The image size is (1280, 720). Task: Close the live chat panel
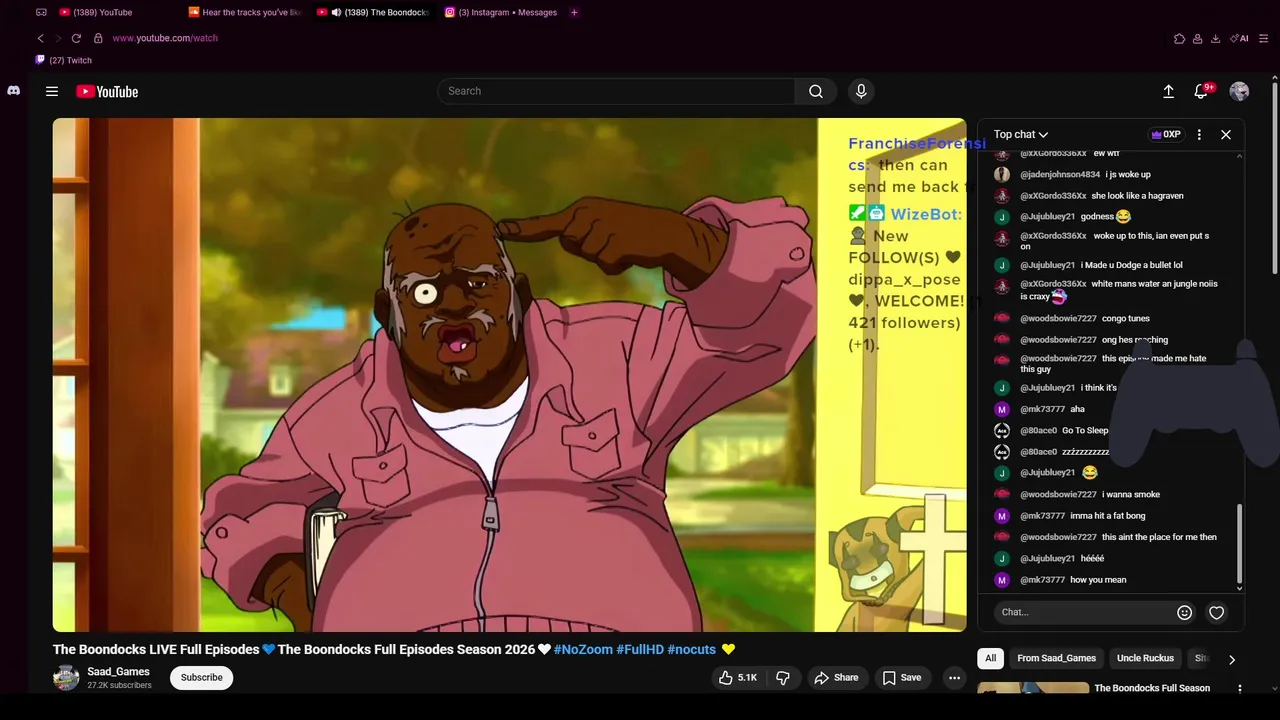pyautogui.click(x=1226, y=134)
